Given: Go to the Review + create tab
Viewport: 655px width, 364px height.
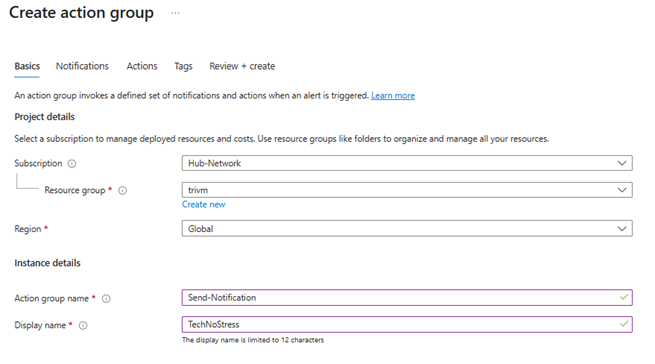Looking at the screenshot, I should pyautogui.click(x=242, y=66).
